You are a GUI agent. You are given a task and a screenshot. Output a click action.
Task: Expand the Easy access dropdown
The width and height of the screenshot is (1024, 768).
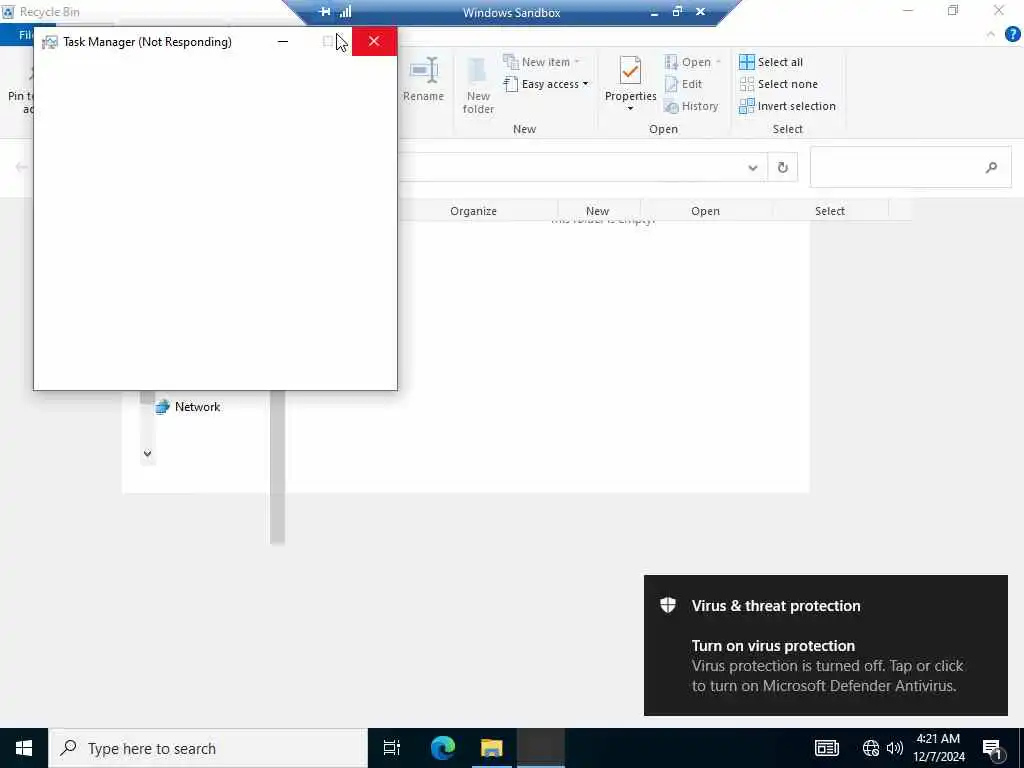[x=546, y=84]
